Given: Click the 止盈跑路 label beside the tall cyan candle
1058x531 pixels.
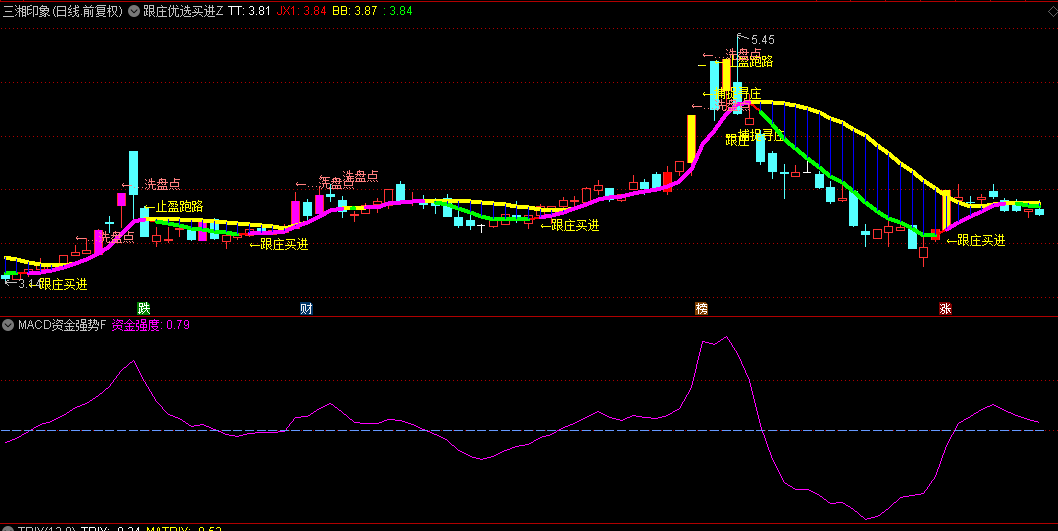Looking at the screenshot, I should [x=173, y=207].
